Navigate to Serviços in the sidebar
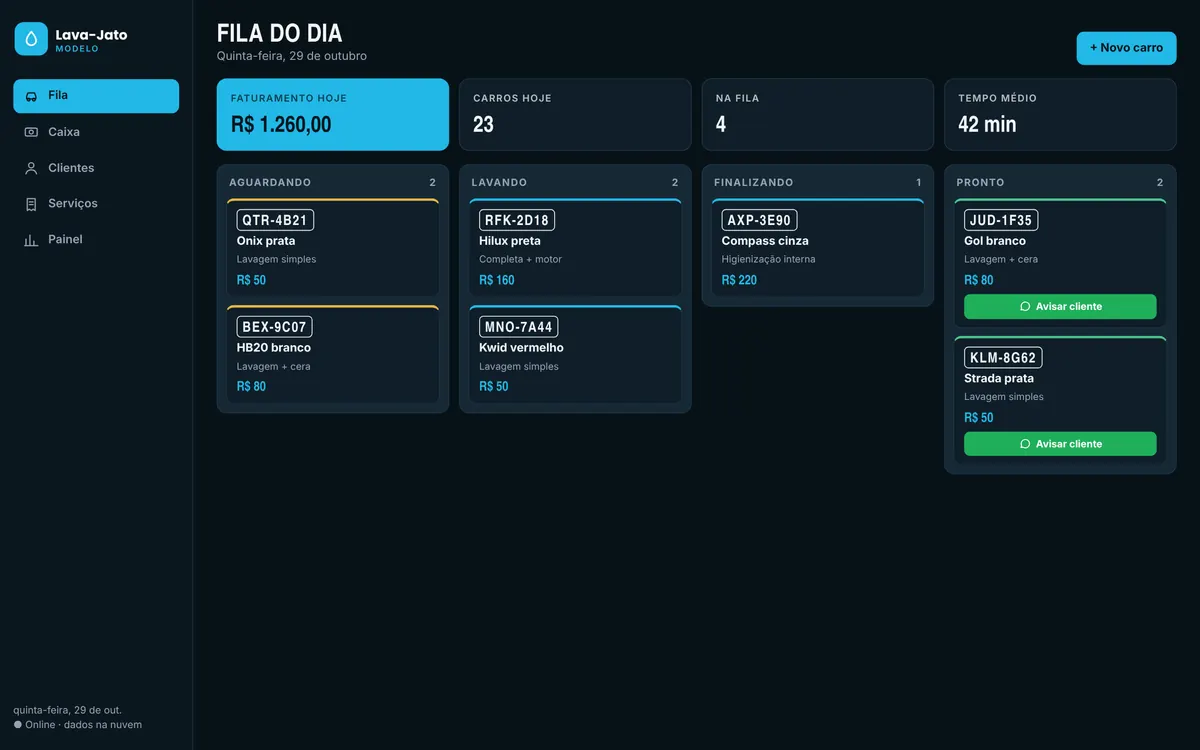Screen dimensions: 1200x750 click(96, 204)
